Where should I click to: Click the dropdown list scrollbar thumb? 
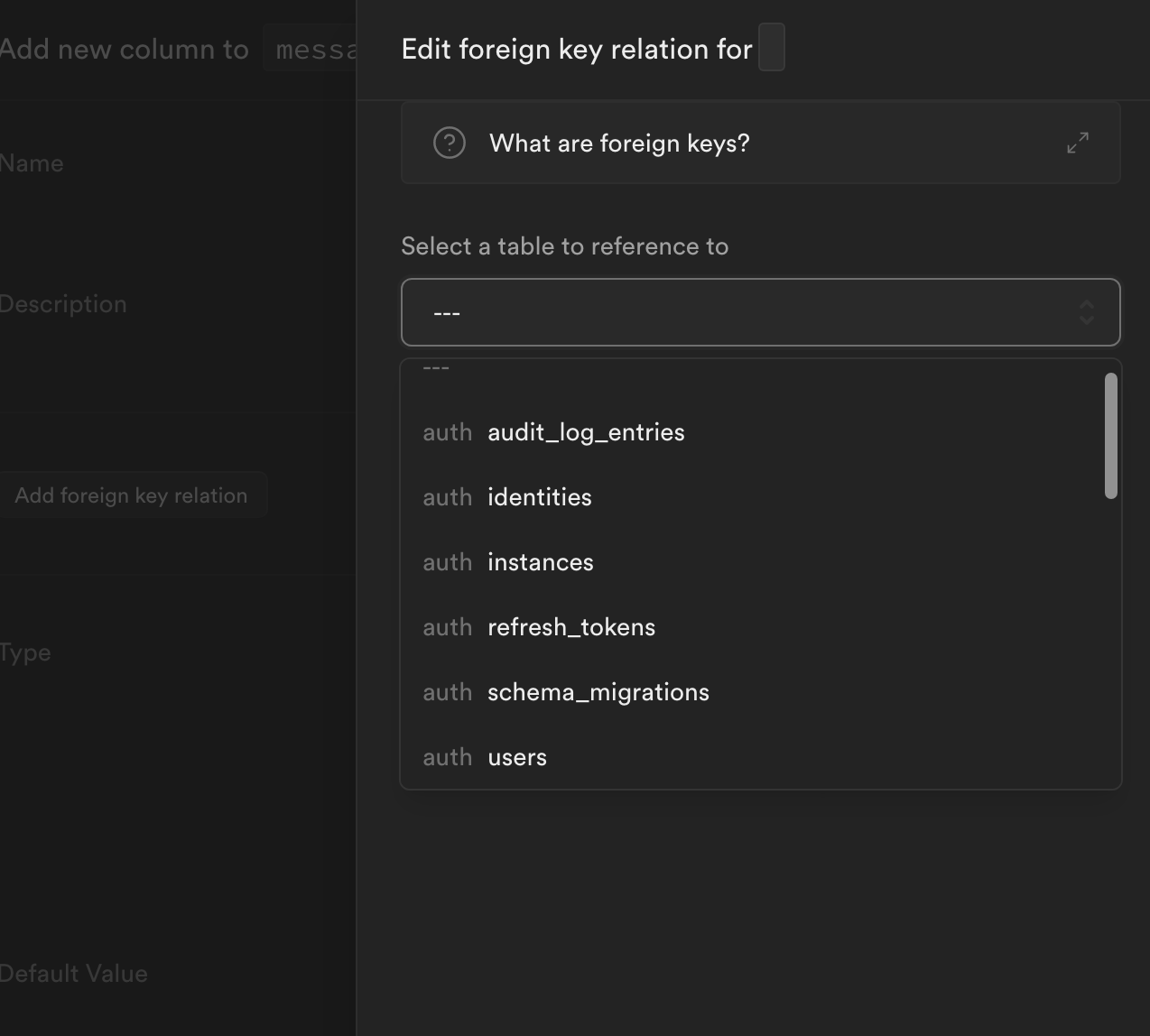[x=1110, y=435]
